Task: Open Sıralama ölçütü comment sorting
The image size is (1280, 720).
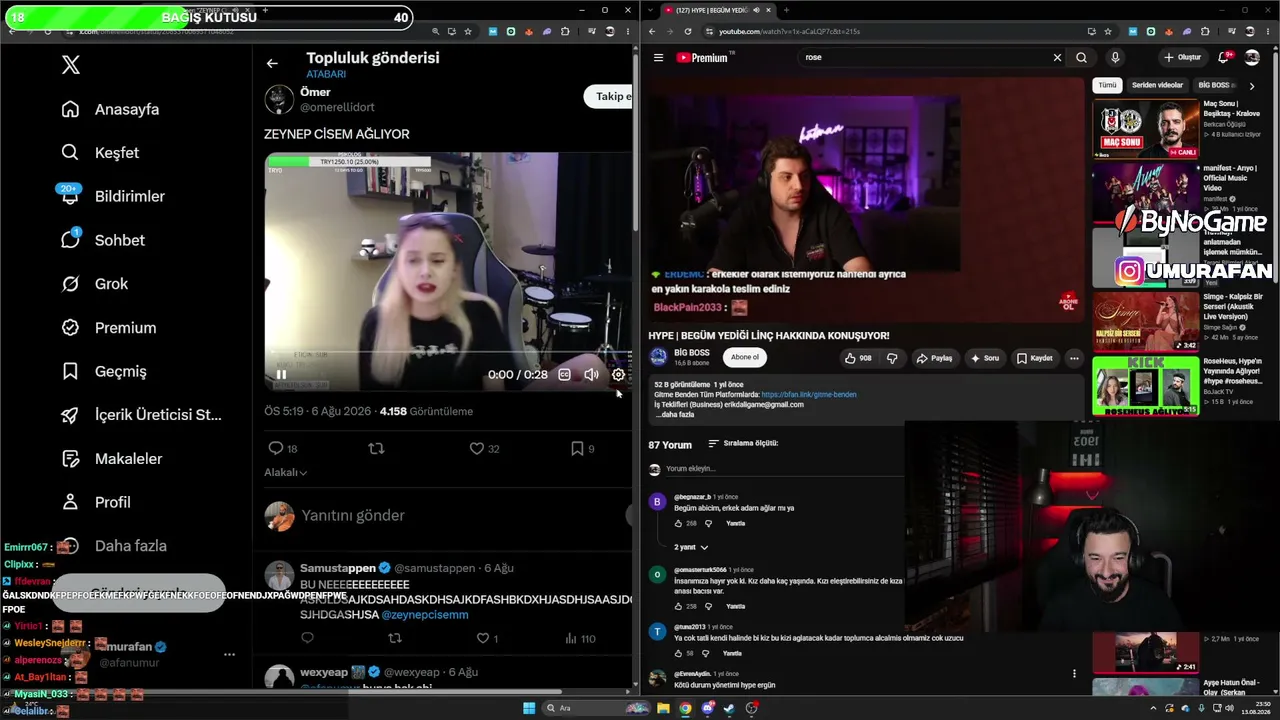Action: 743,444
